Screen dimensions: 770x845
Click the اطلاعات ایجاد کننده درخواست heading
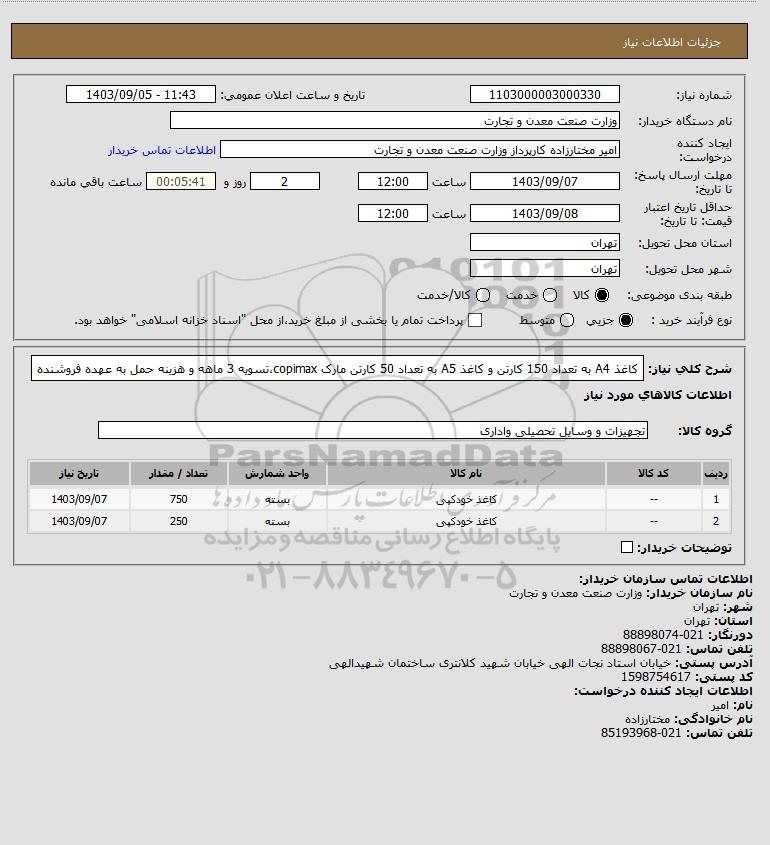(663, 691)
